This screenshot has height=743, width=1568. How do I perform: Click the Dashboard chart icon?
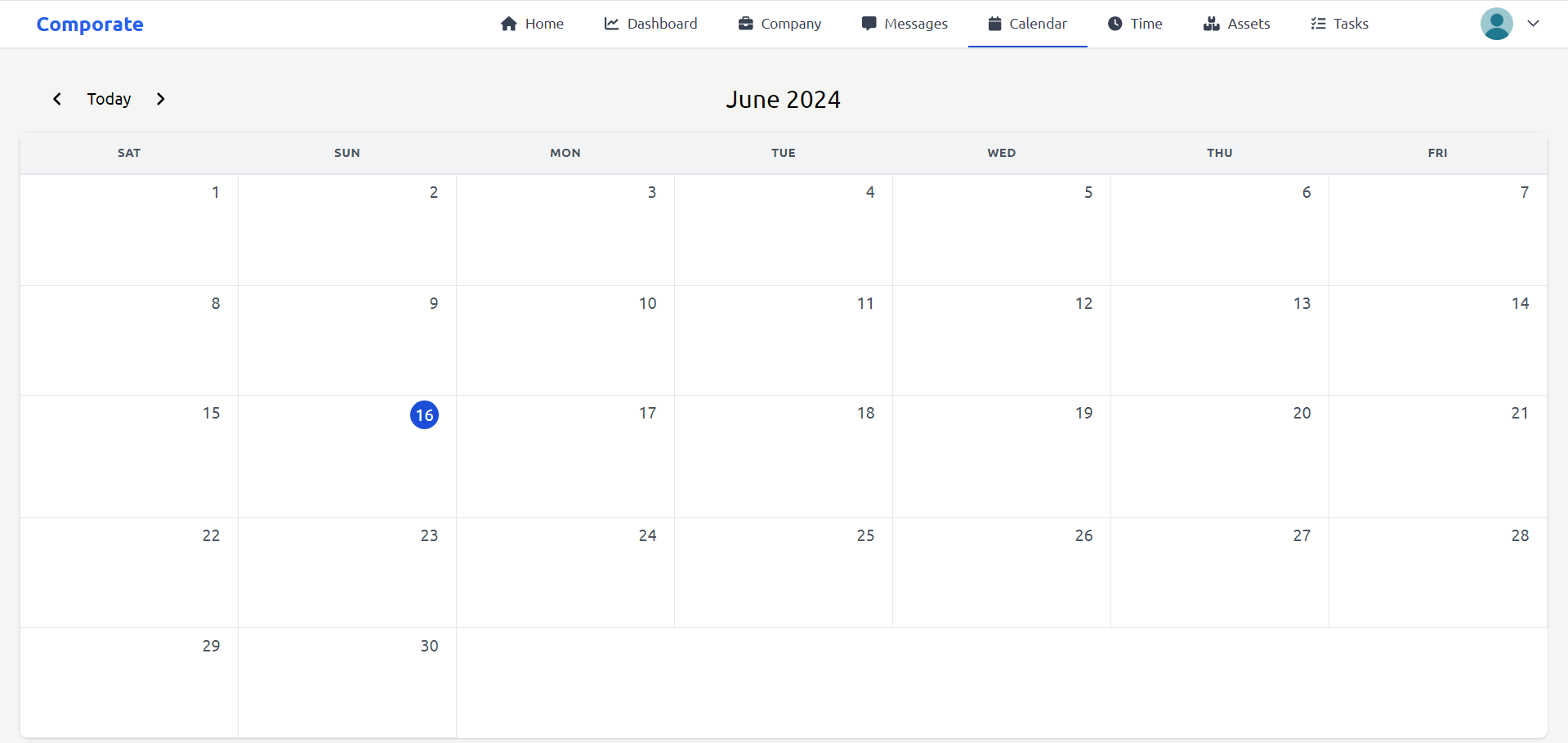611,24
